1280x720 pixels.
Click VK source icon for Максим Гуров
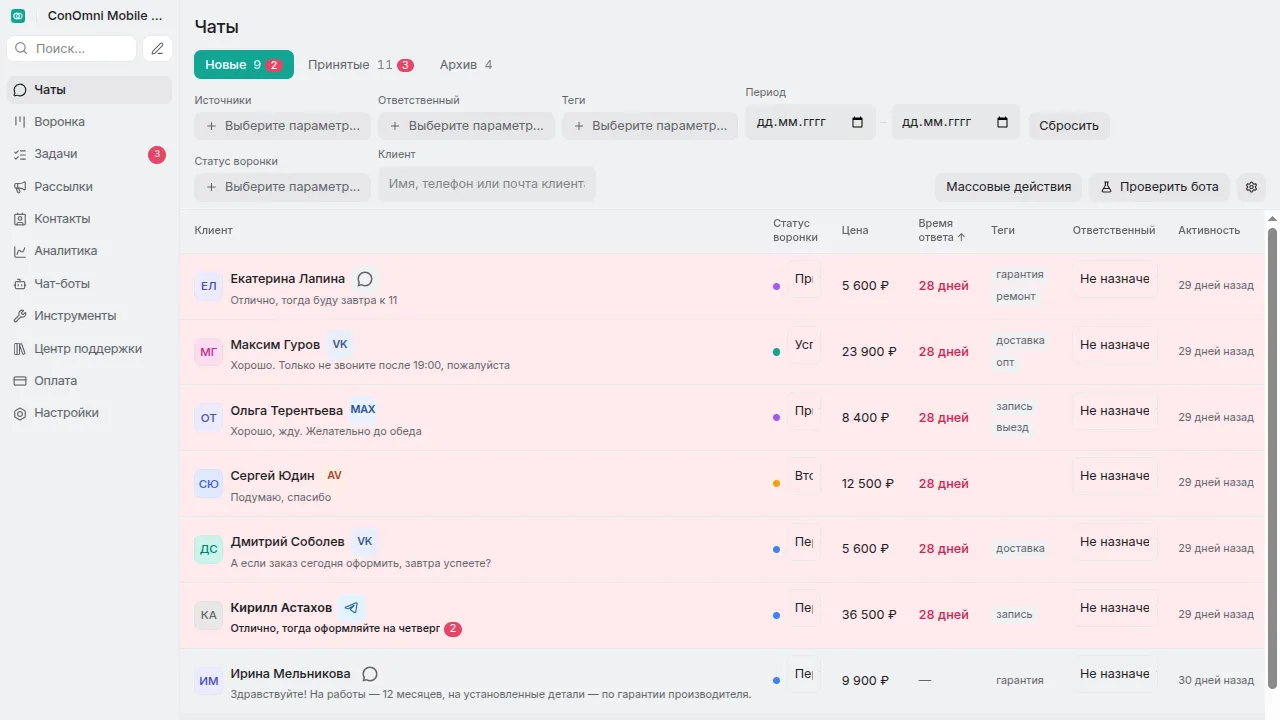[x=340, y=344]
